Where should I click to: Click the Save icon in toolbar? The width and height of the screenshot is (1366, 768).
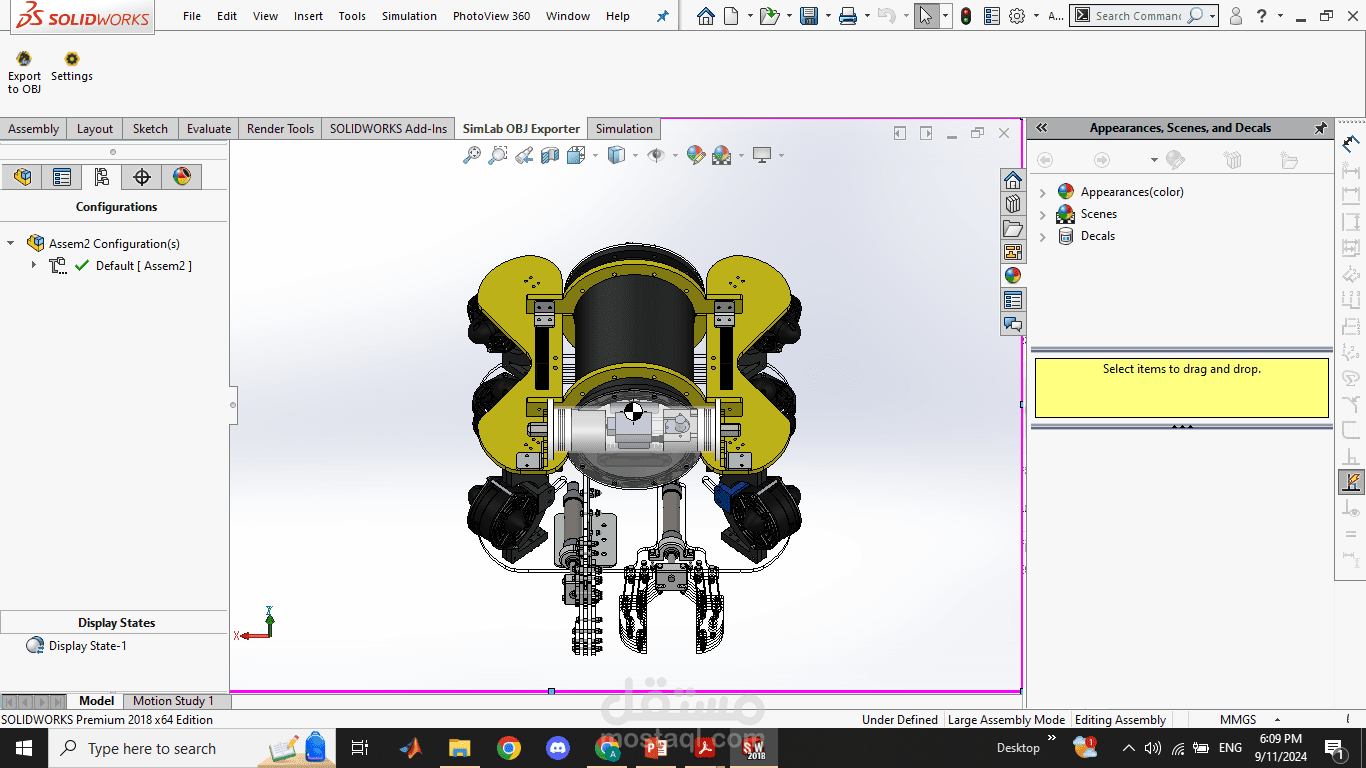pyautogui.click(x=808, y=16)
